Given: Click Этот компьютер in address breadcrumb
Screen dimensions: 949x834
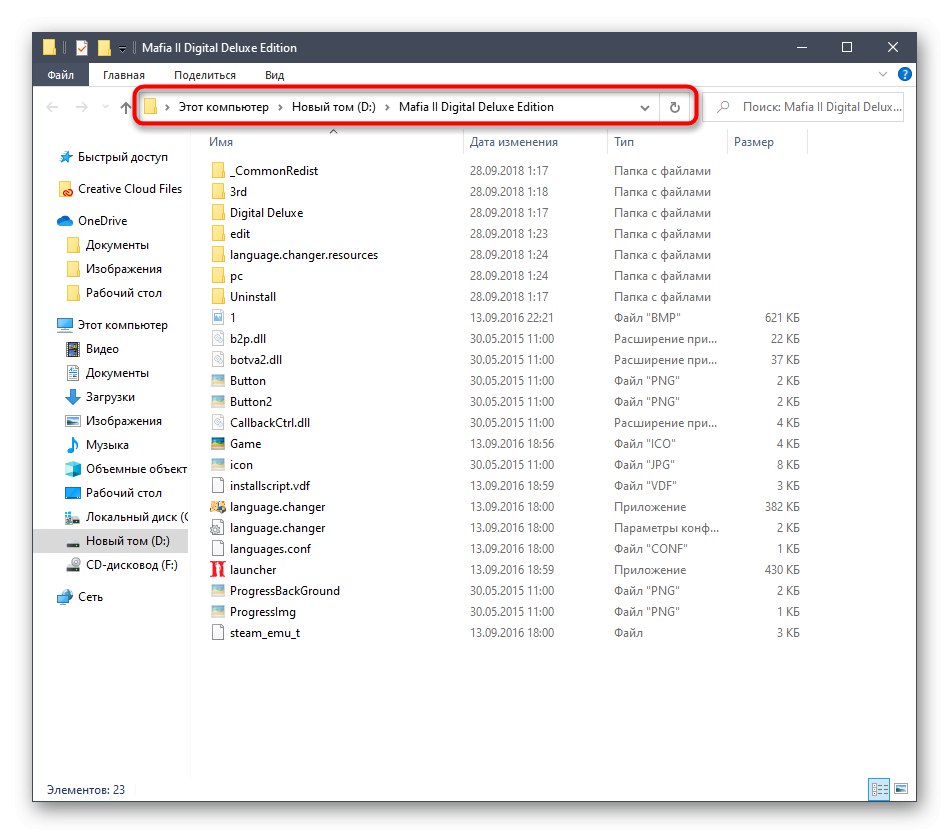Looking at the screenshot, I should (x=223, y=107).
